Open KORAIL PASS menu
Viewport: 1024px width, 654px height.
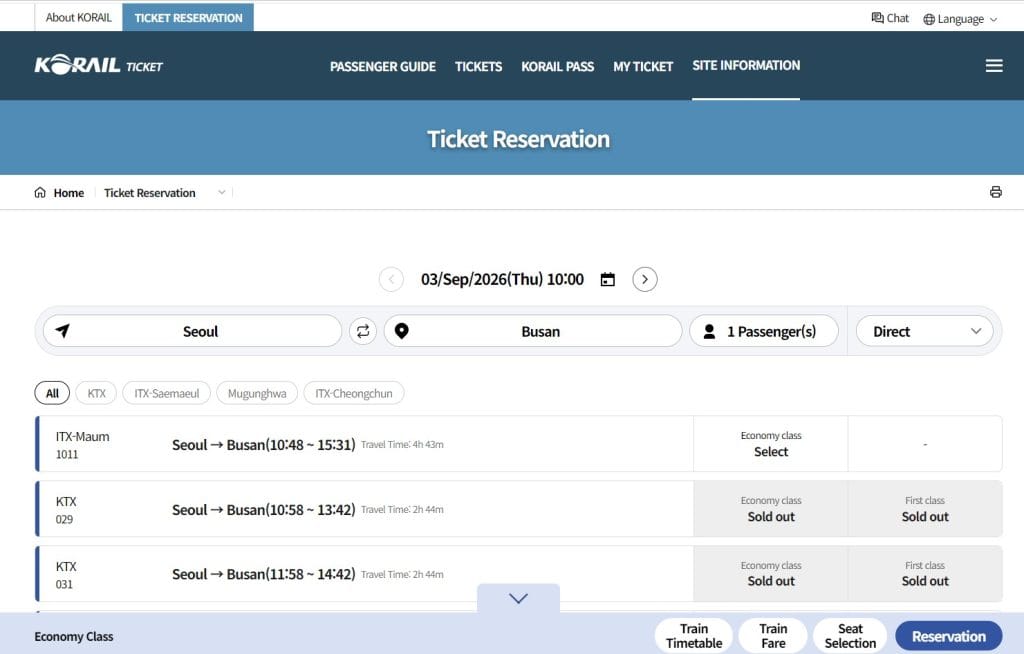558,66
